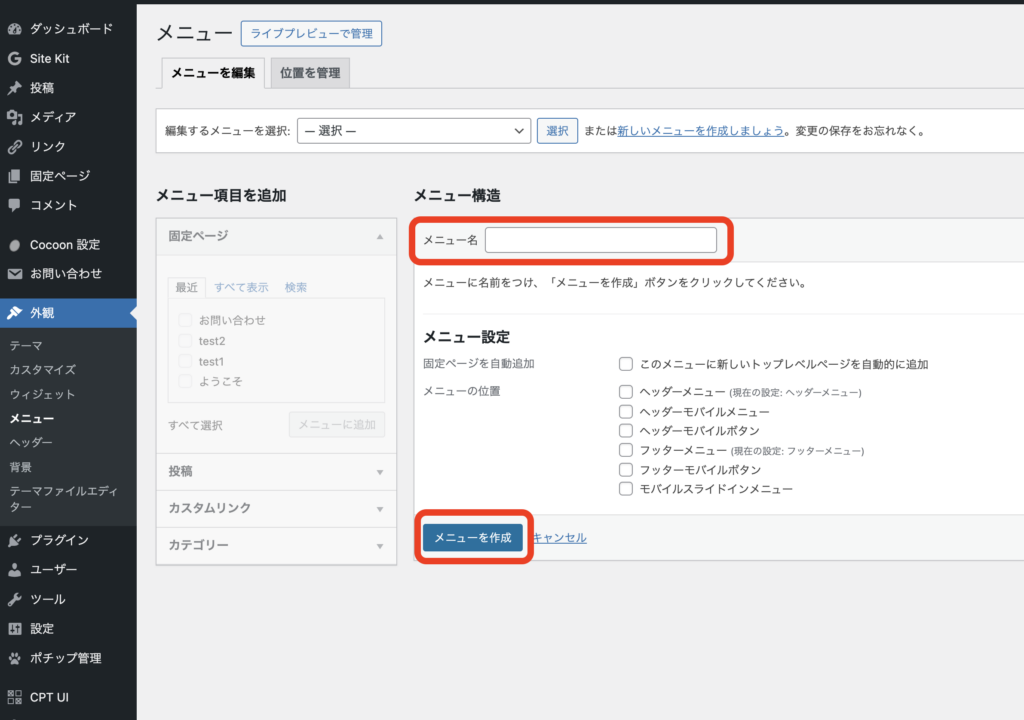This screenshot has width=1024, height=720.
Task: Check the ヘッダーモバイルメニュー checkbox
Action: 626,412
